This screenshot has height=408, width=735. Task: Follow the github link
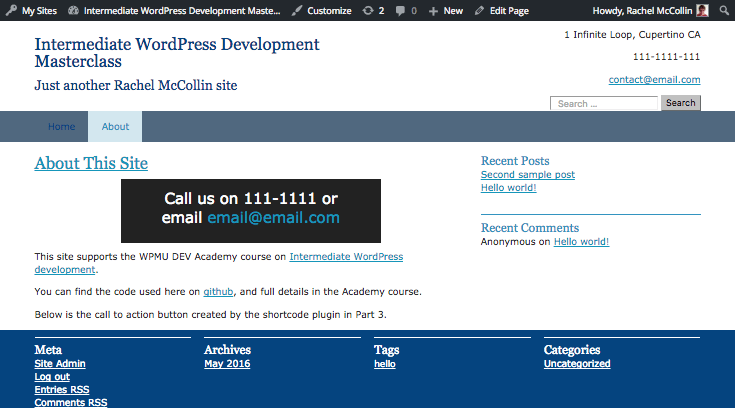point(218,292)
